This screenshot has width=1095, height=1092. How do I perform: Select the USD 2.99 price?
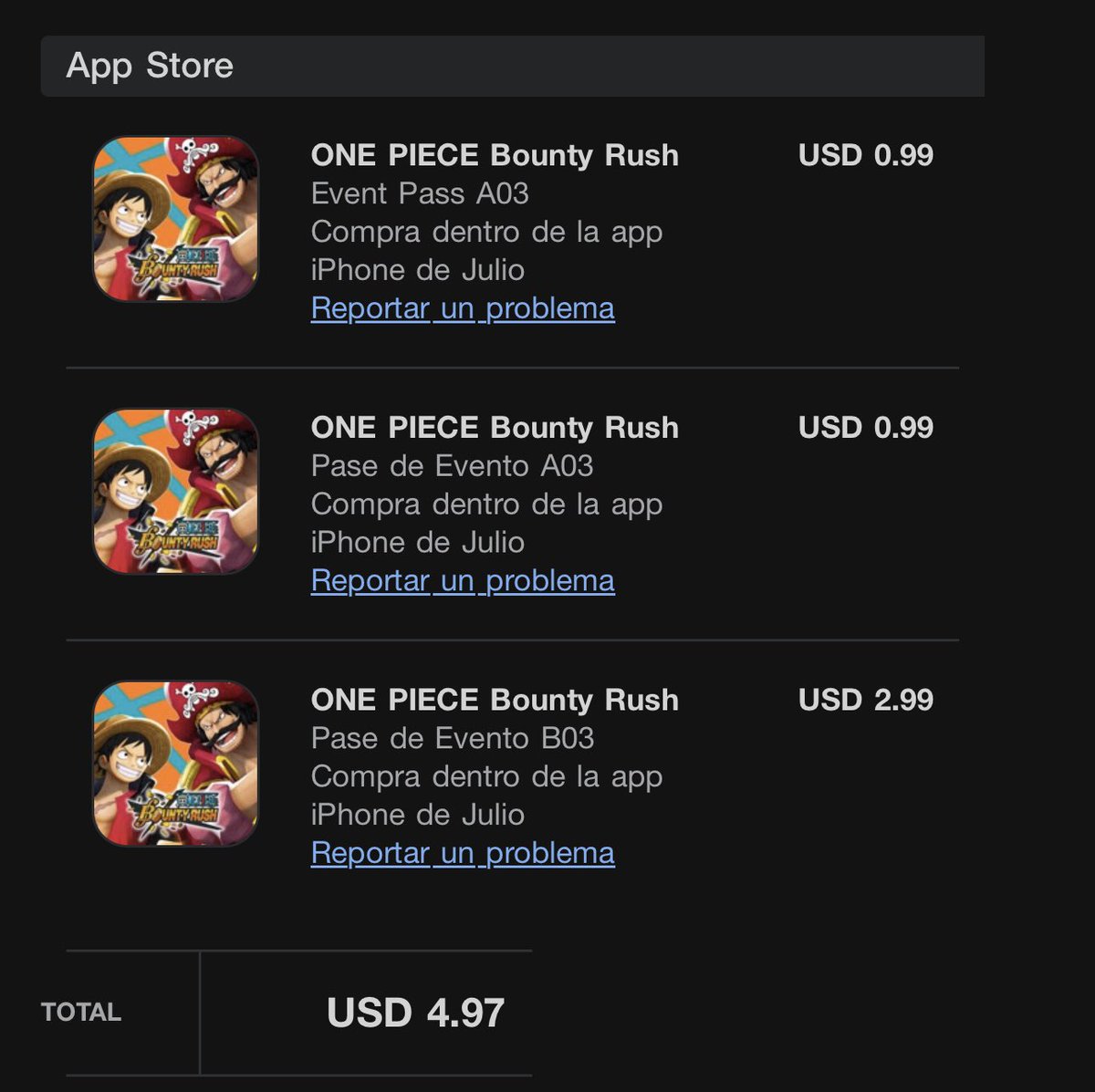coord(866,700)
